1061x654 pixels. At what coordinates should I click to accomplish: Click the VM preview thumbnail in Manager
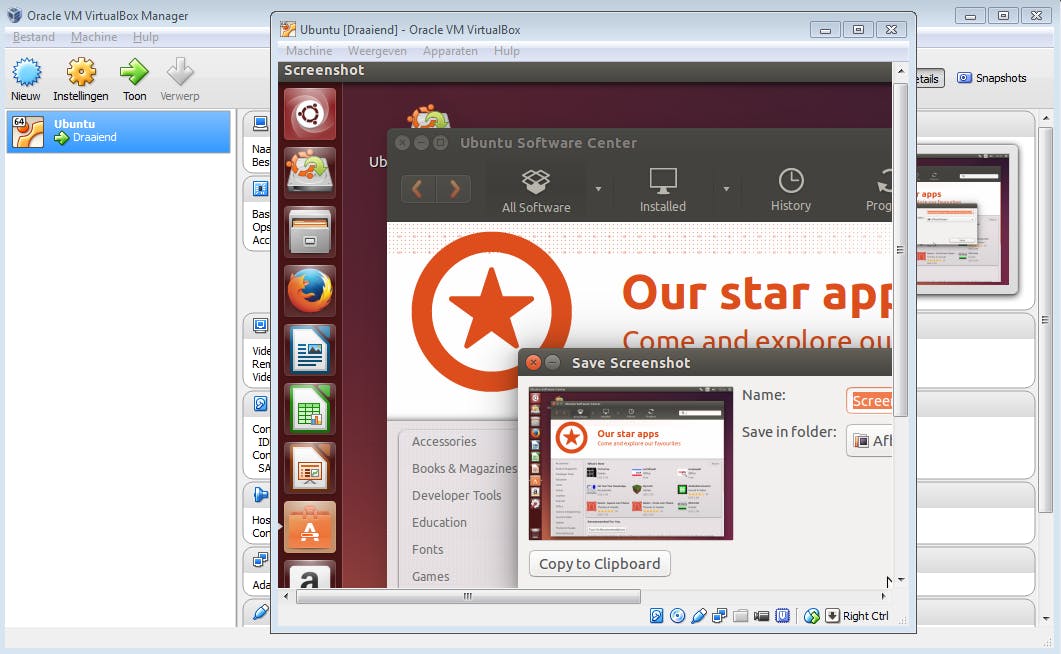tap(963, 220)
